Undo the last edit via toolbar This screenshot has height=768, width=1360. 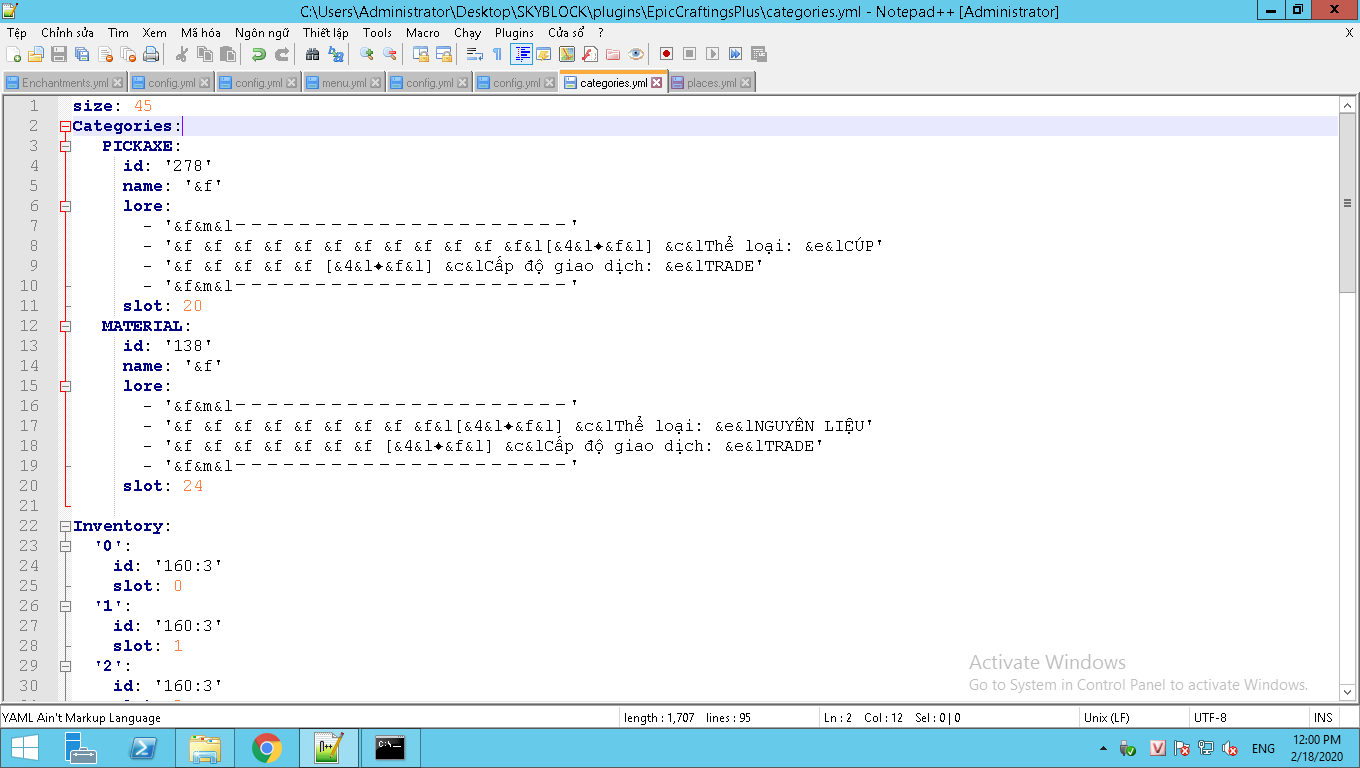(x=259, y=54)
